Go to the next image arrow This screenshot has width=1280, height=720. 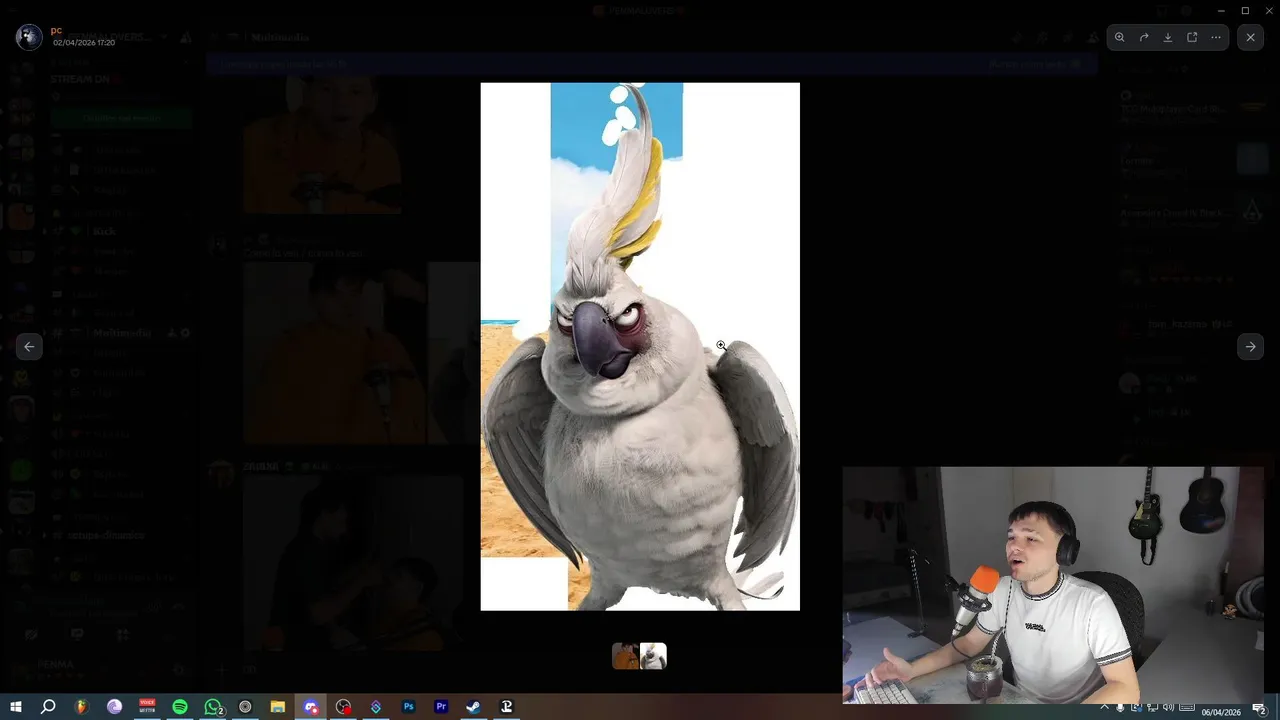1251,347
